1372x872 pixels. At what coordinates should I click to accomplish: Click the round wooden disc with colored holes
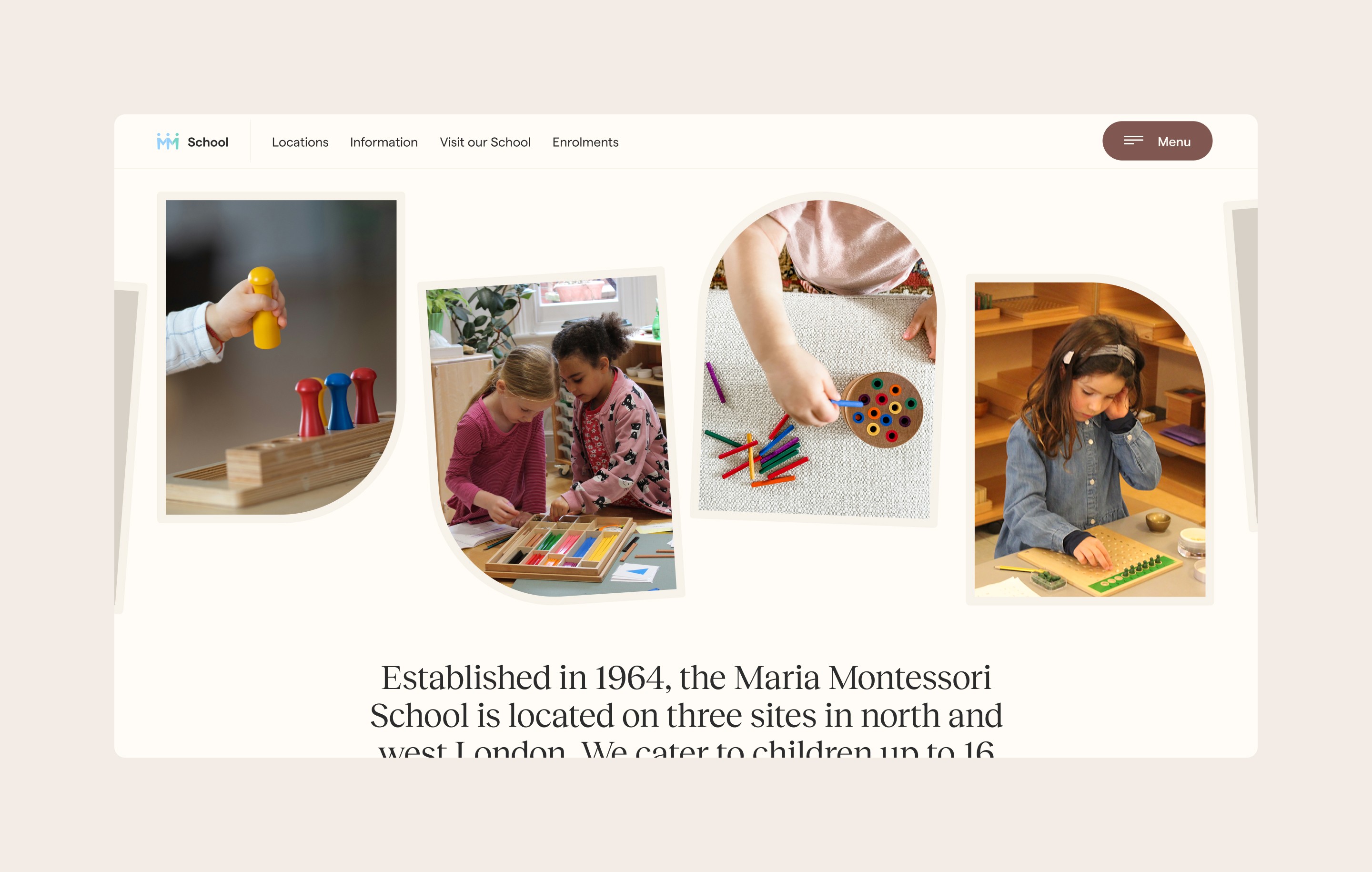pyautogui.click(x=882, y=409)
